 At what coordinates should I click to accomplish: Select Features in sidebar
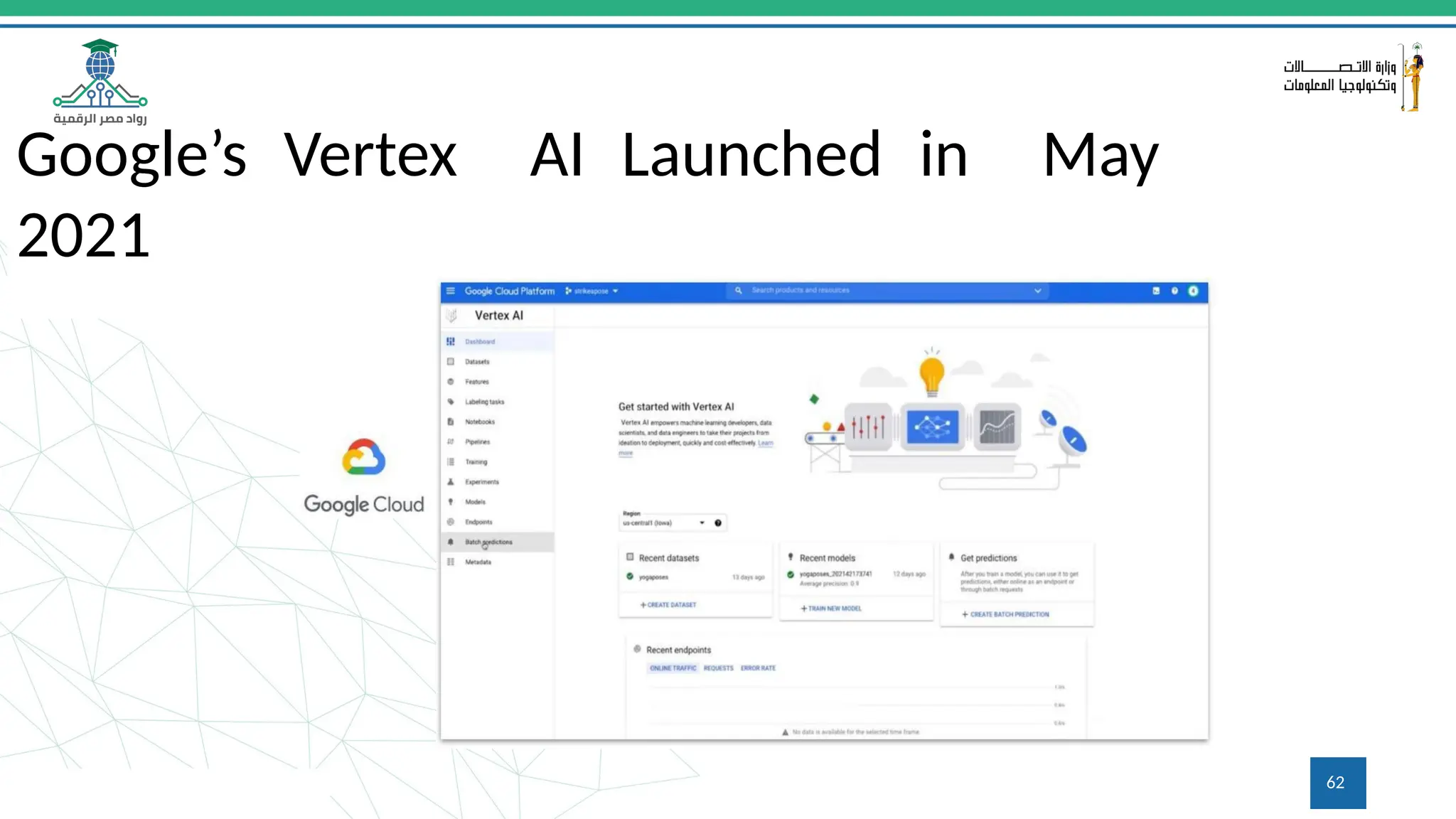pyautogui.click(x=498, y=382)
